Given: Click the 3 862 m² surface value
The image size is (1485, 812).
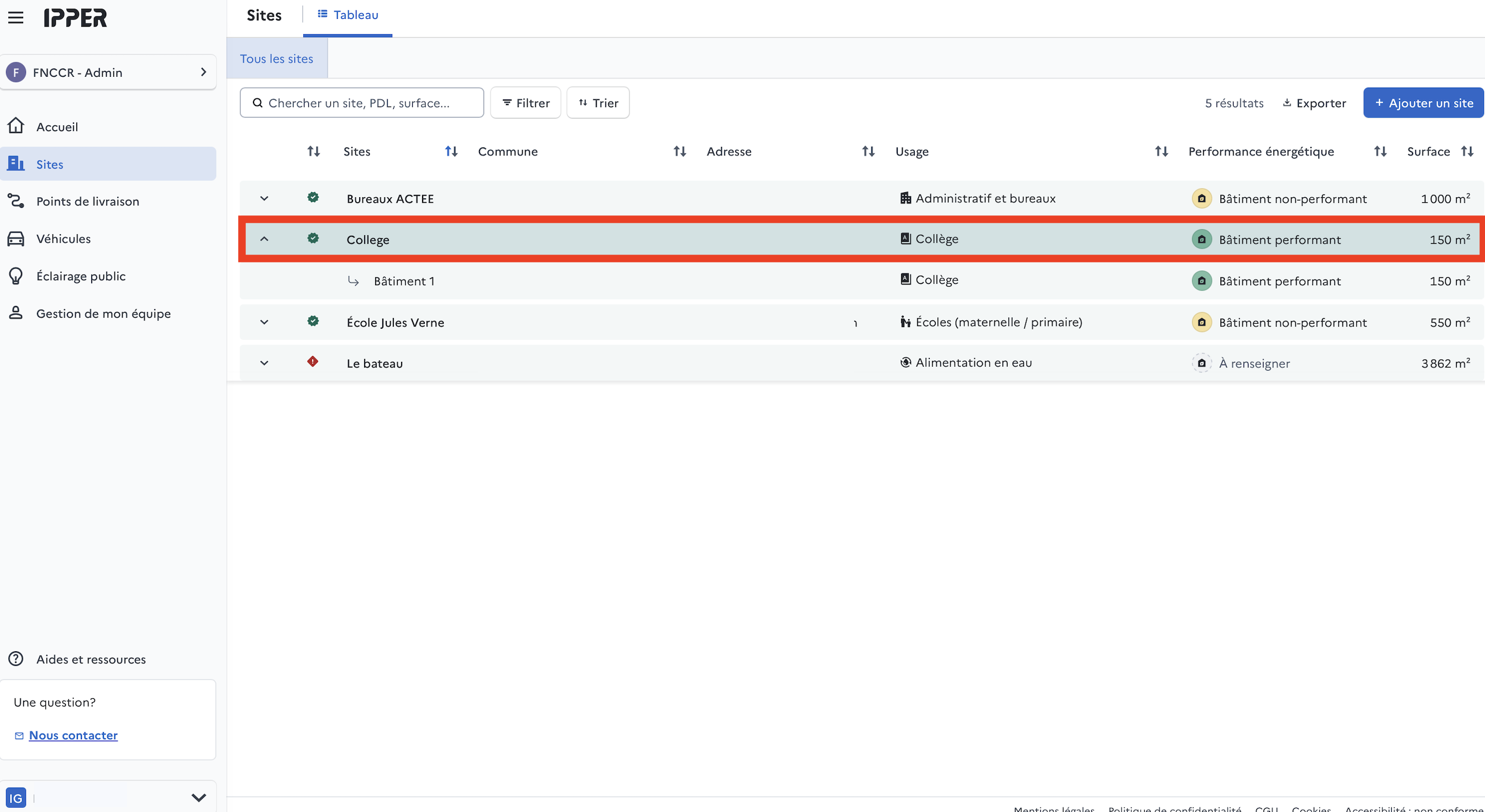Looking at the screenshot, I should [1446, 363].
